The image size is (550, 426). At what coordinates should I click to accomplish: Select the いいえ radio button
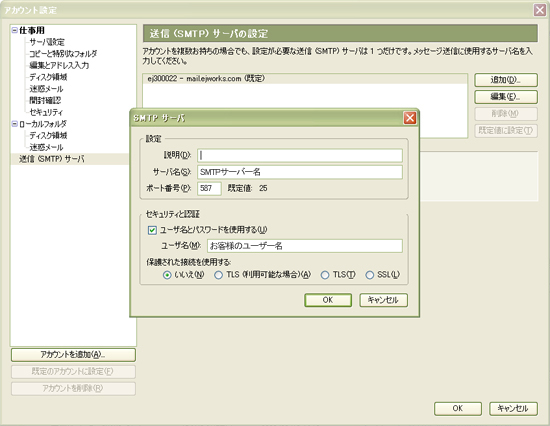[x=167, y=275]
